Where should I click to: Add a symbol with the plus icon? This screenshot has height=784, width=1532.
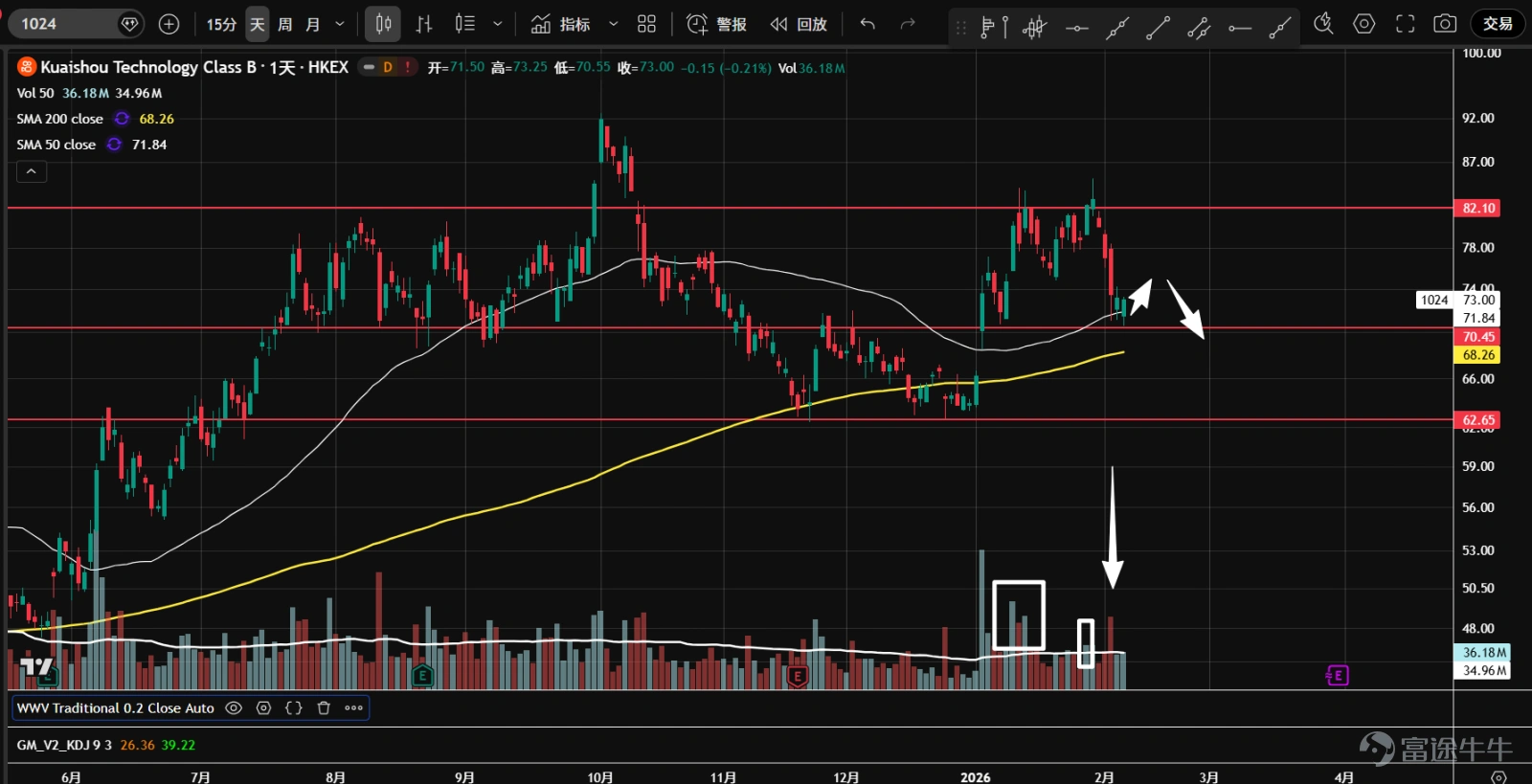coord(169,24)
